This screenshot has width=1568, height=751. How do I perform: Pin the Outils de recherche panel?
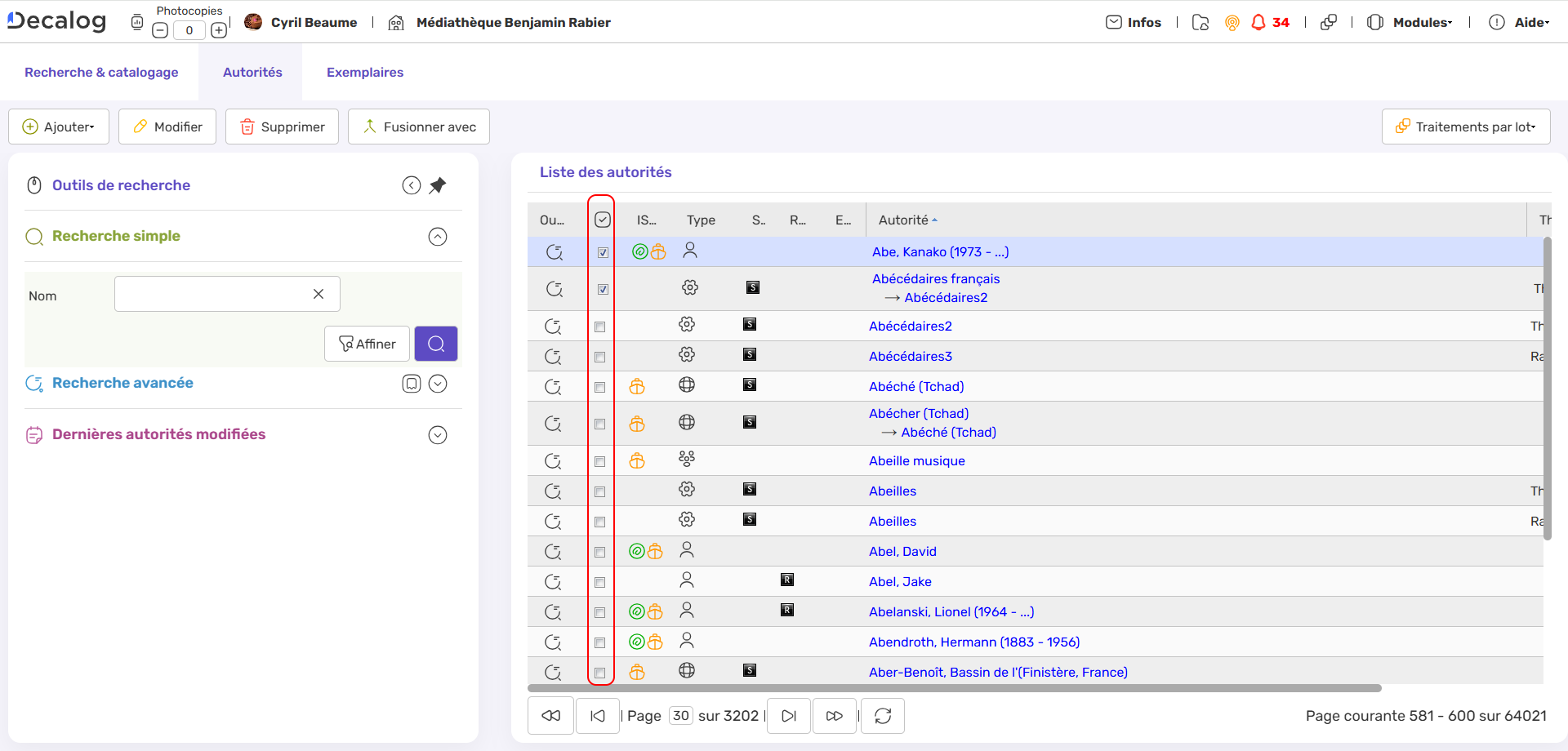pyautogui.click(x=438, y=185)
